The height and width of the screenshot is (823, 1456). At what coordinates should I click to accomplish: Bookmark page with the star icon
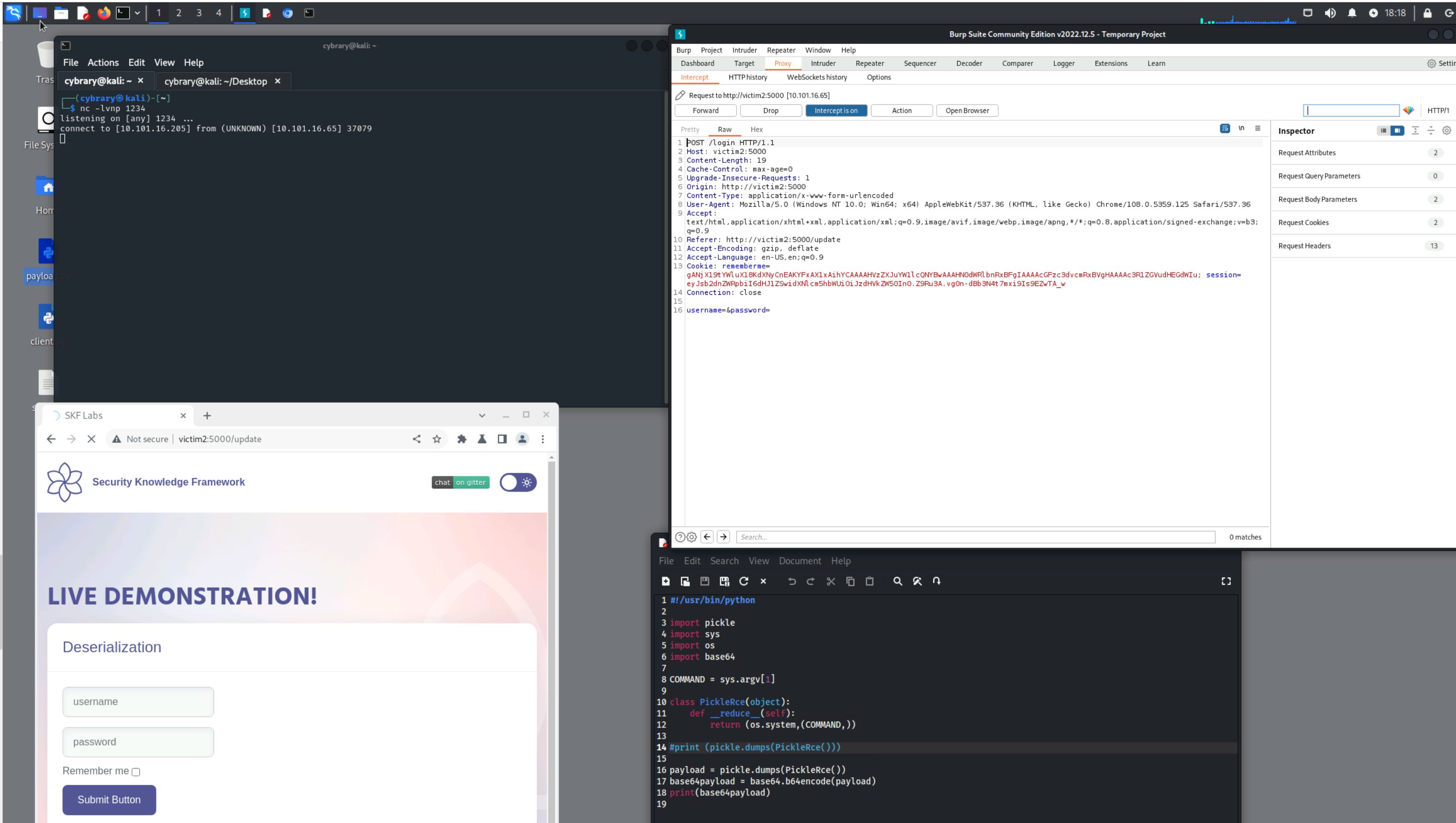(x=436, y=439)
